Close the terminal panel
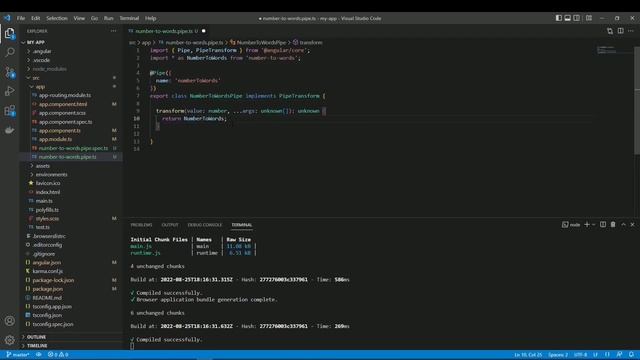This screenshot has width=640, height=360. 633,224
